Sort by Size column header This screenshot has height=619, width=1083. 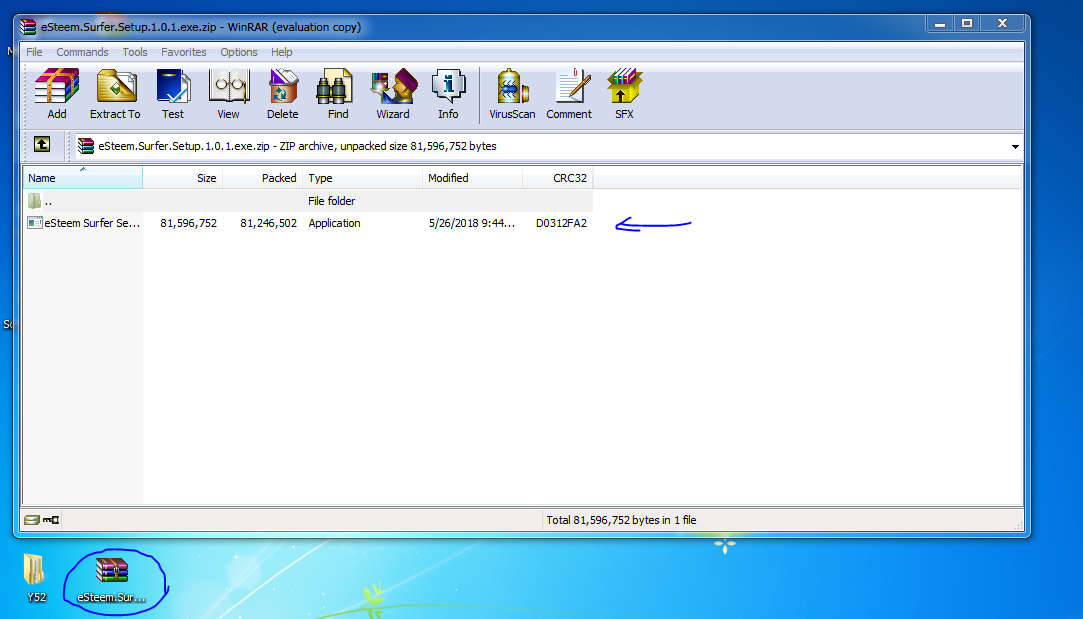click(182, 178)
